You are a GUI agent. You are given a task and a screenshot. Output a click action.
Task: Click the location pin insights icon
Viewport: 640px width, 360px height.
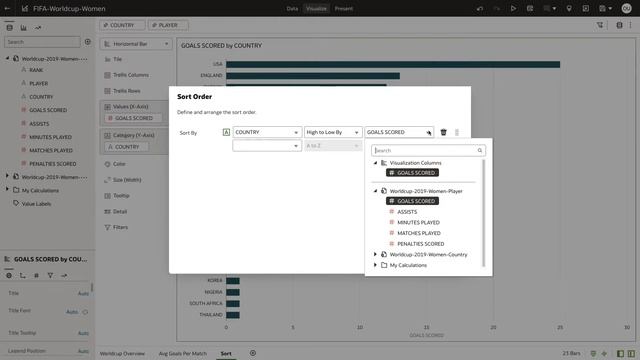[569, 8]
